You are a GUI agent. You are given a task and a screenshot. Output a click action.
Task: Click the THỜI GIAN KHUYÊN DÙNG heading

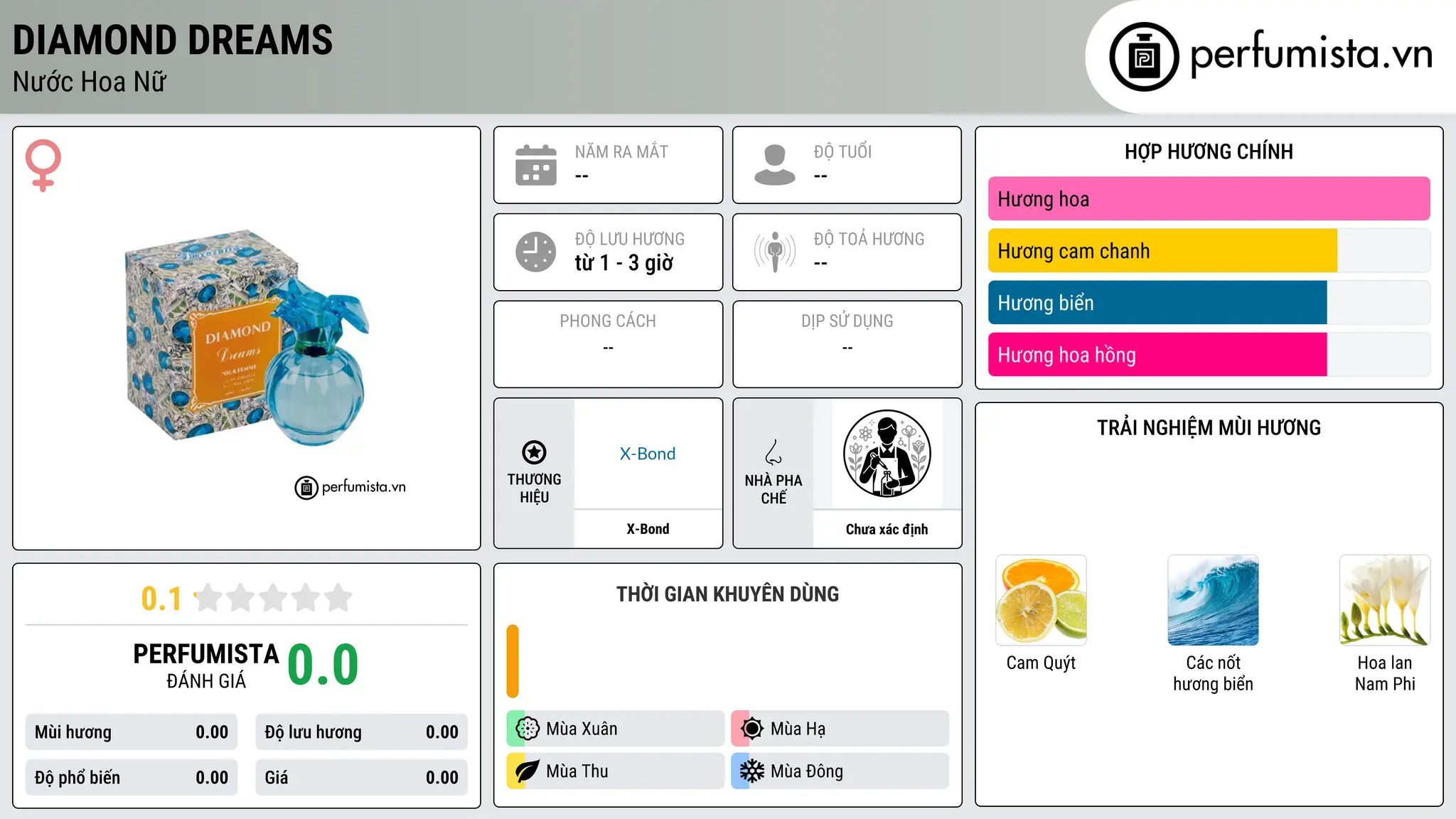pyautogui.click(x=727, y=594)
